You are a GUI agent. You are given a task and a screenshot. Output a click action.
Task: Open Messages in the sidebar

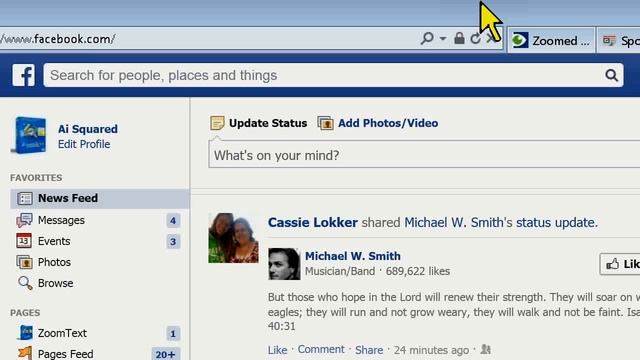[x=61, y=220]
